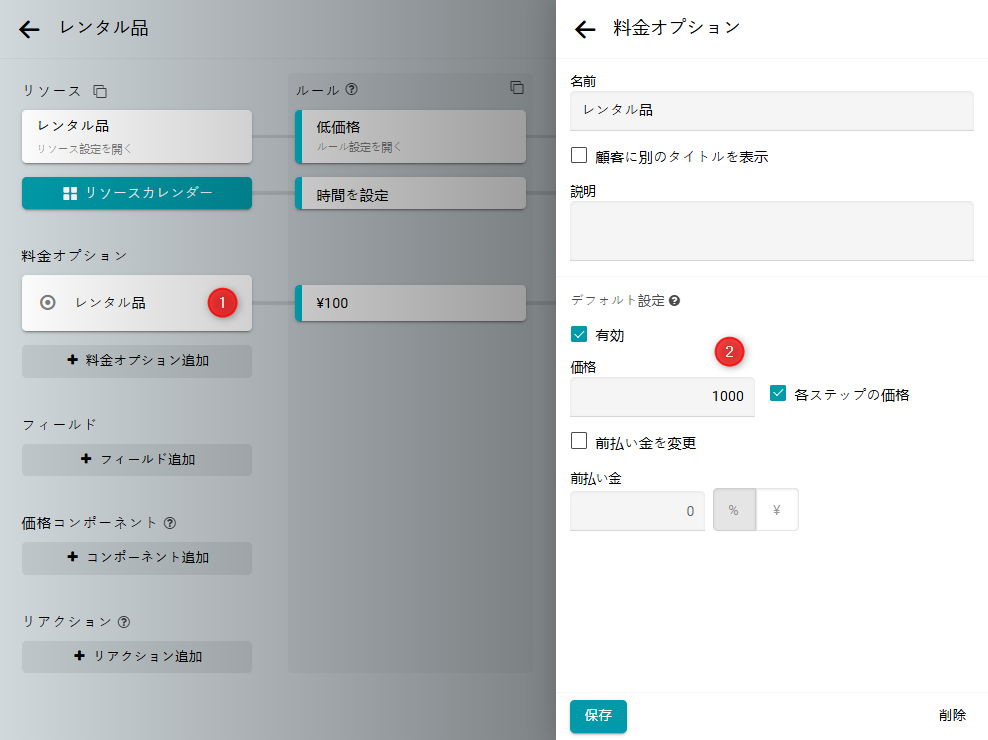Click the 削除 link

pyautogui.click(x=952, y=715)
